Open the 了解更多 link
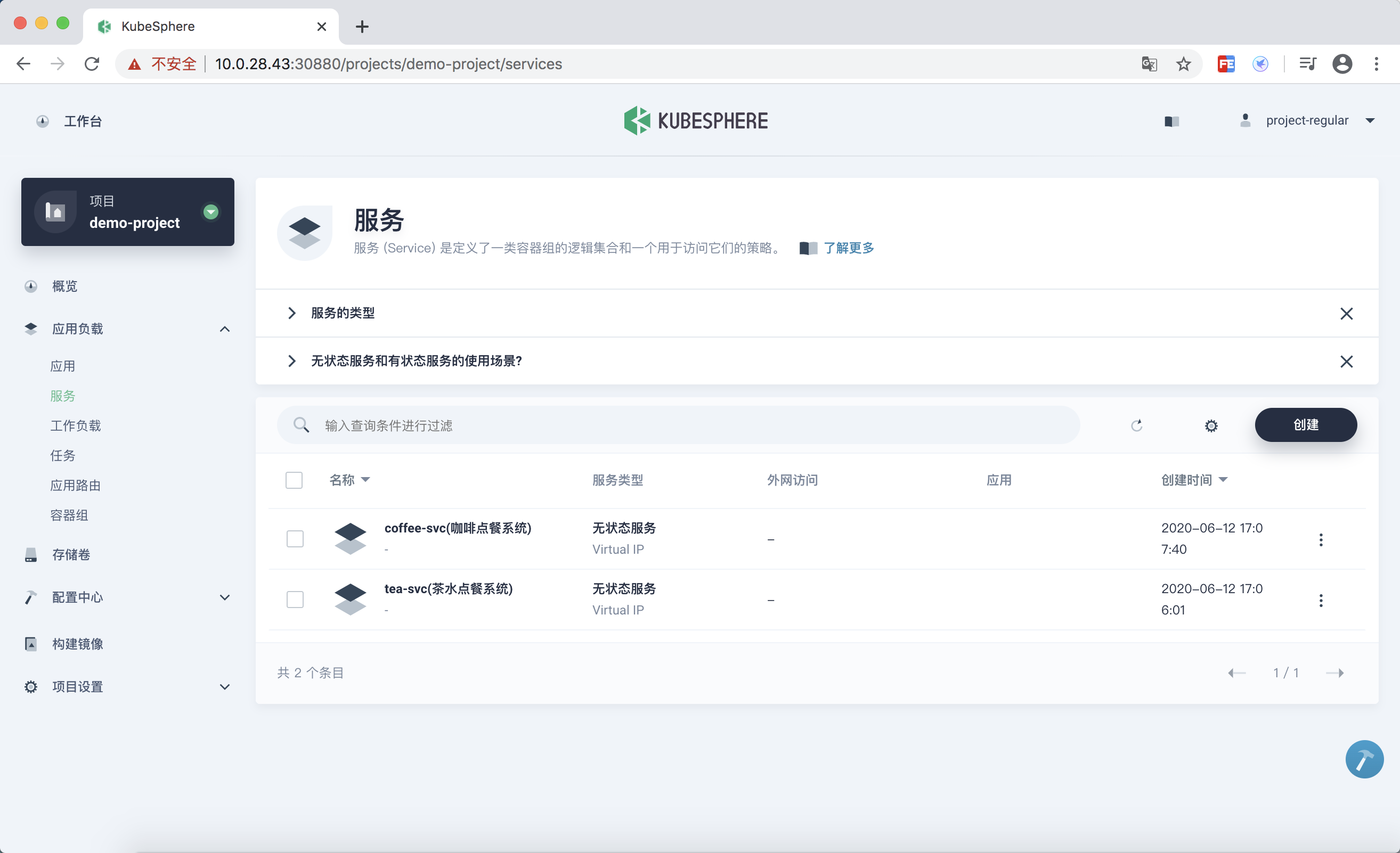The height and width of the screenshot is (853, 1400). click(848, 248)
